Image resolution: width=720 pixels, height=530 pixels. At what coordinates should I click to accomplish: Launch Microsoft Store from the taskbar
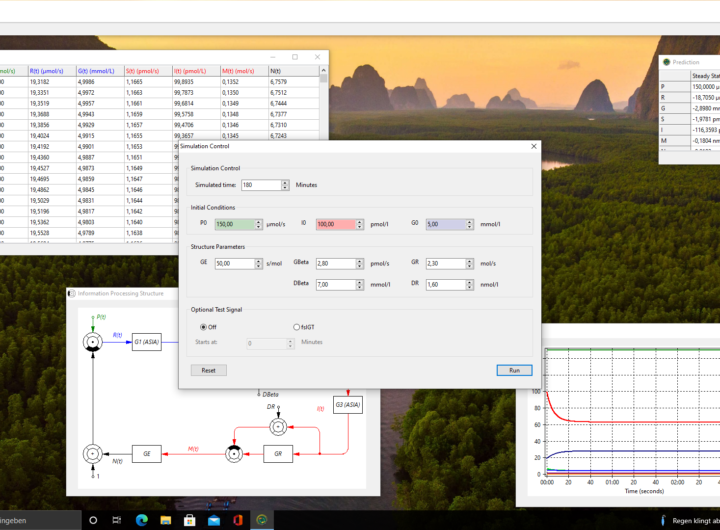coord(189,520)
